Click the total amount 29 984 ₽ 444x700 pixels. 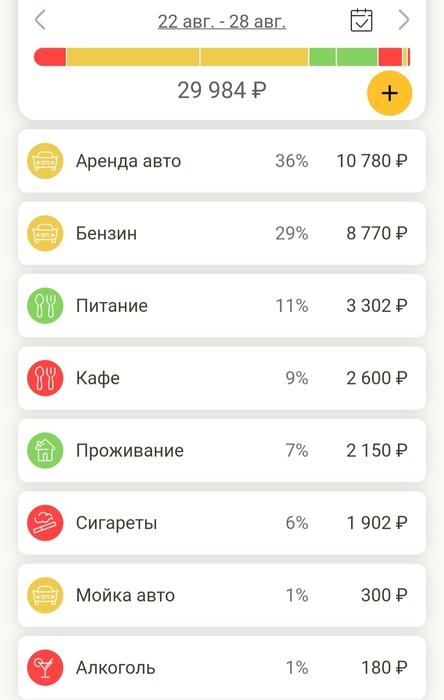click(x=222, y=90)
